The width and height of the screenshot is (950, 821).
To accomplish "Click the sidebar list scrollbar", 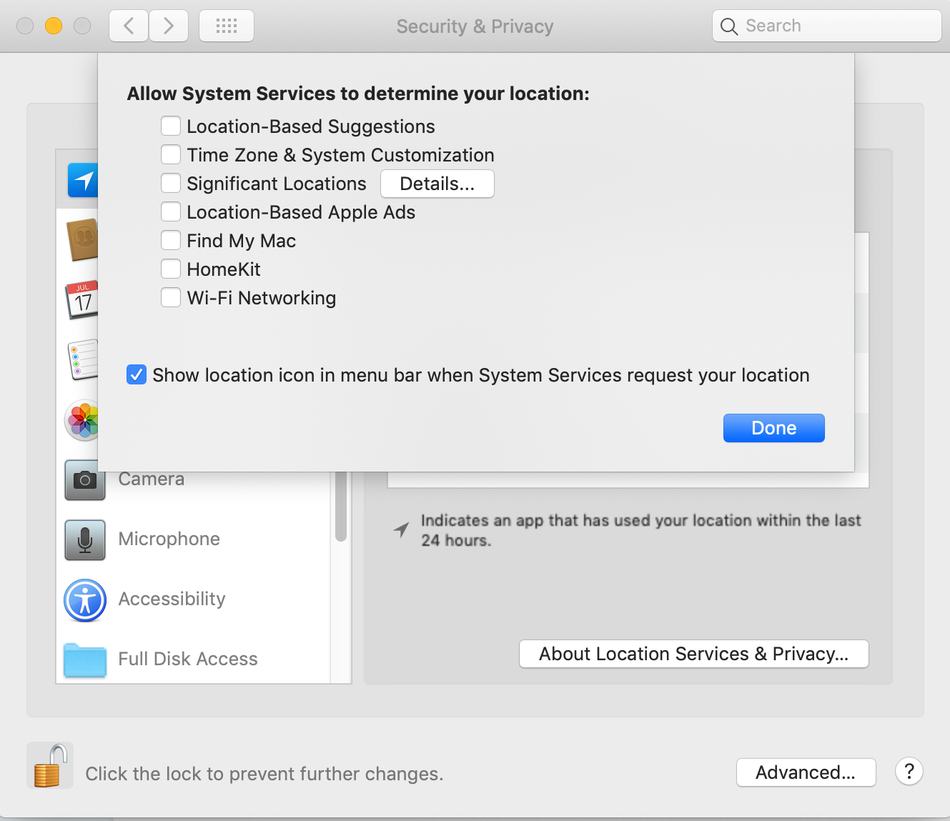I will pyautogui.click(x=341, y=506).
